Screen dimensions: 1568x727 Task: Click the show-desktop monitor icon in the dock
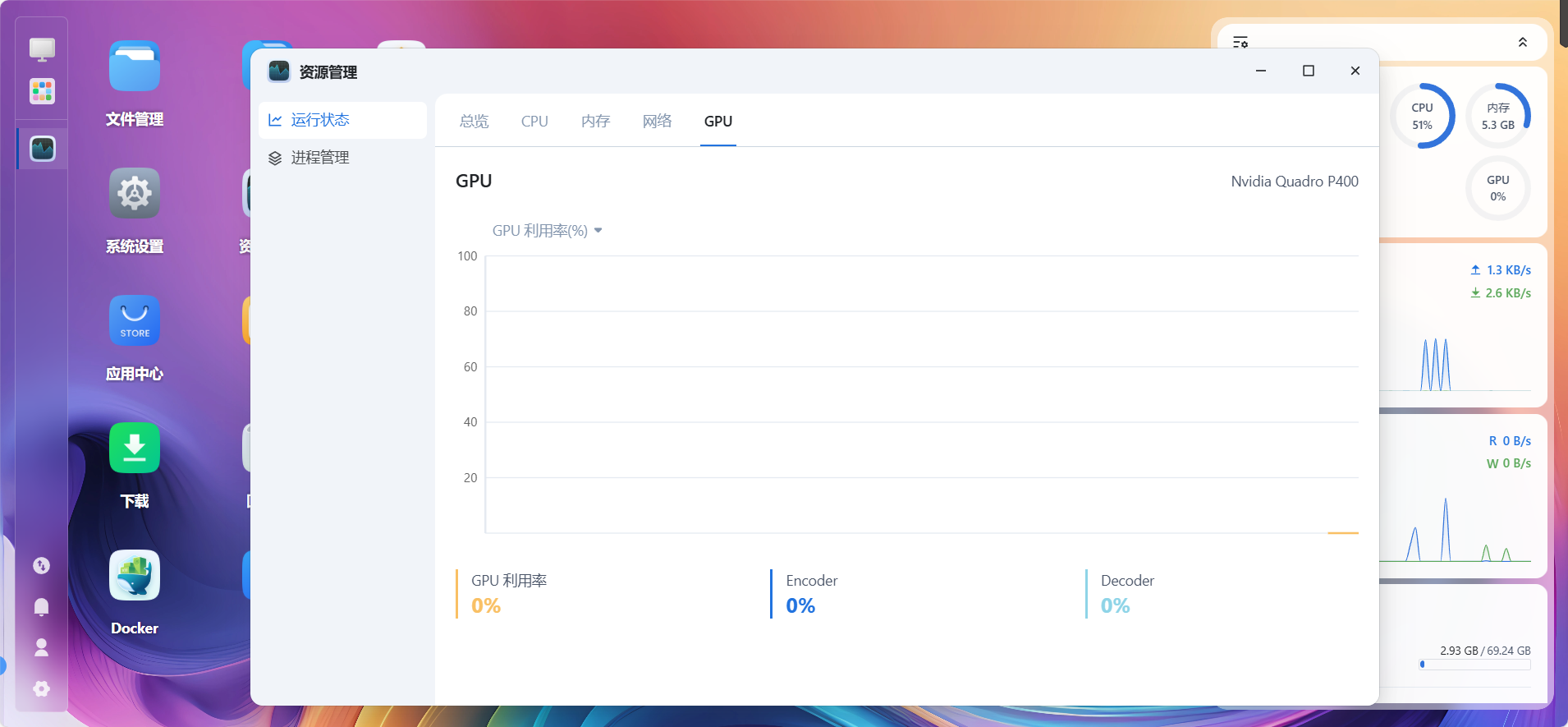tap(42, 49)
